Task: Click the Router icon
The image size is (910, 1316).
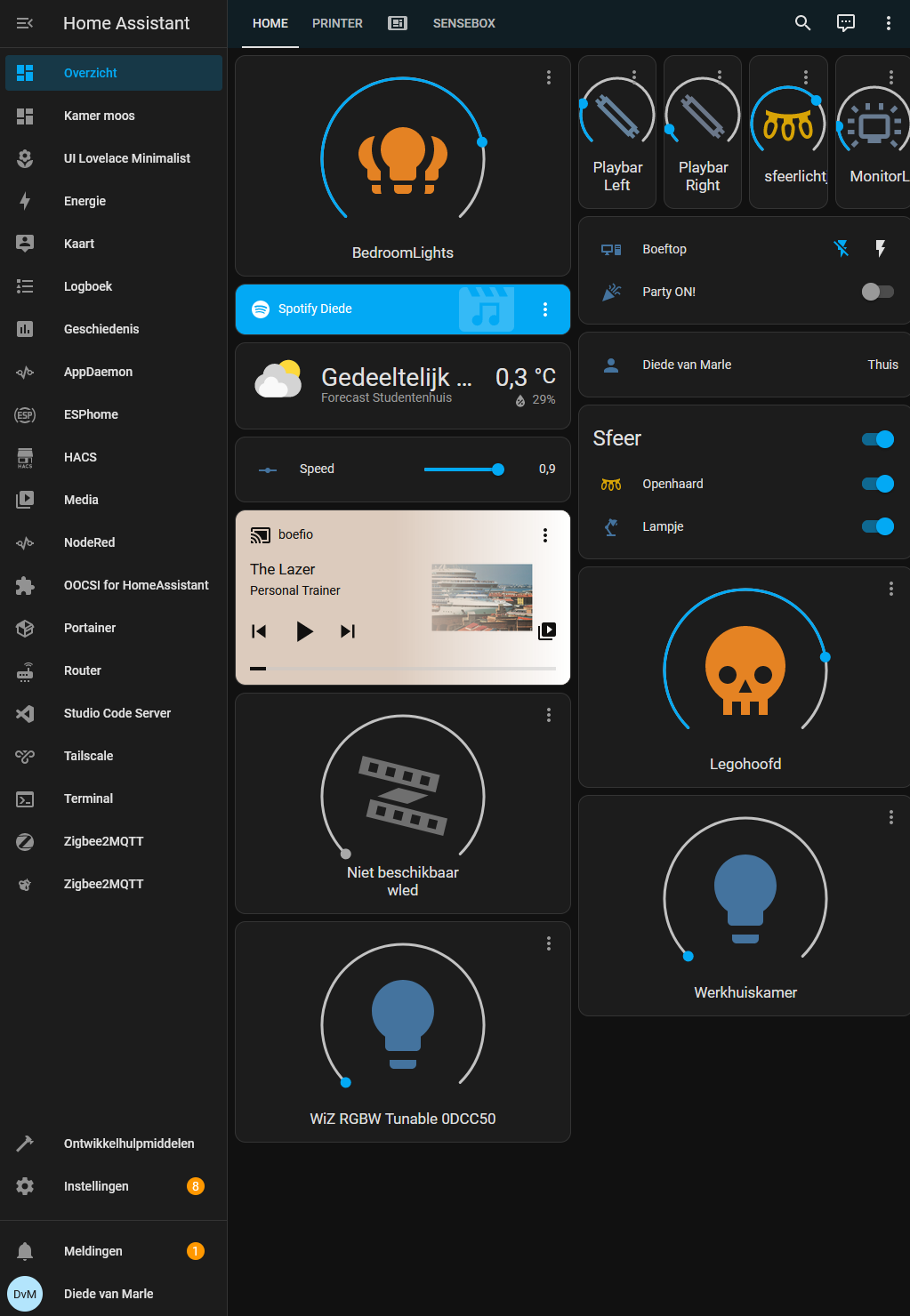Action: (25, 670)
